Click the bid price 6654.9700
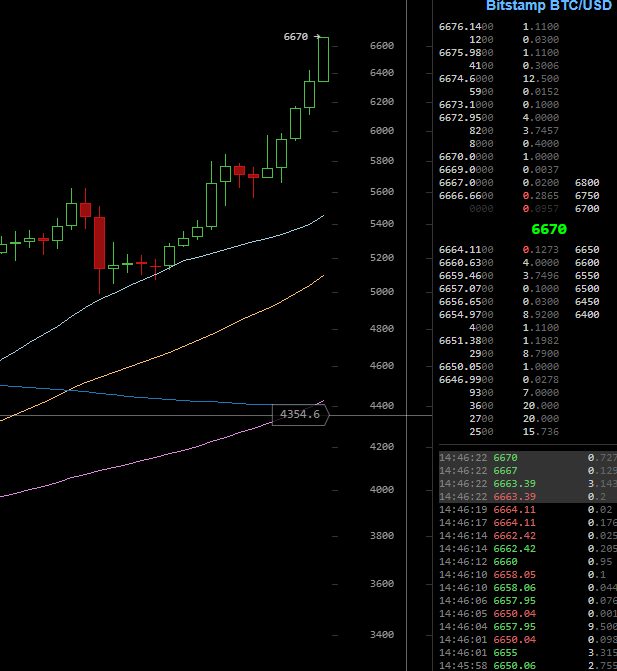617x671 pixels. pyautogui.click(x=466, y=315)
